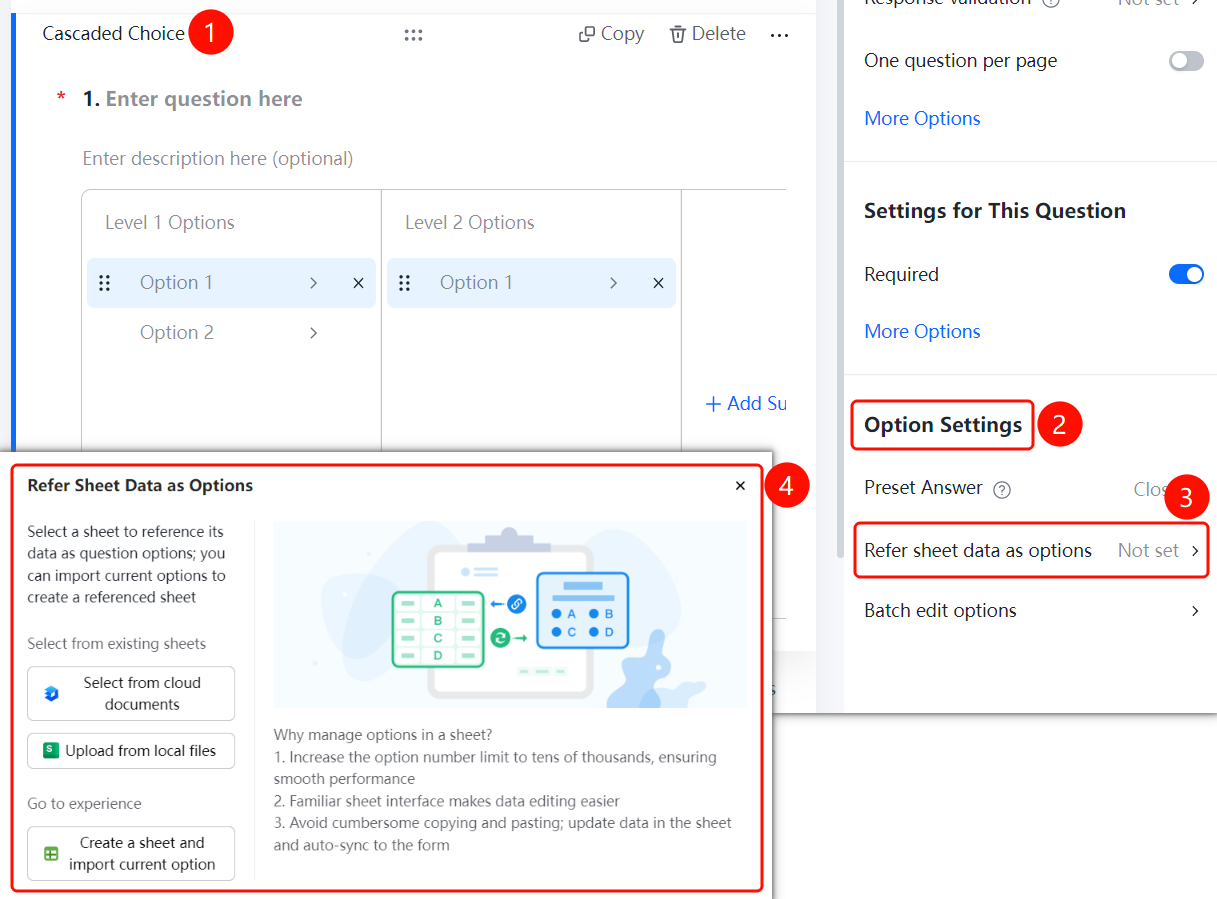This screenshot has width=1217, height=899.
Task: Open Batch edit options chevron
Action: tap(1195, 610)
